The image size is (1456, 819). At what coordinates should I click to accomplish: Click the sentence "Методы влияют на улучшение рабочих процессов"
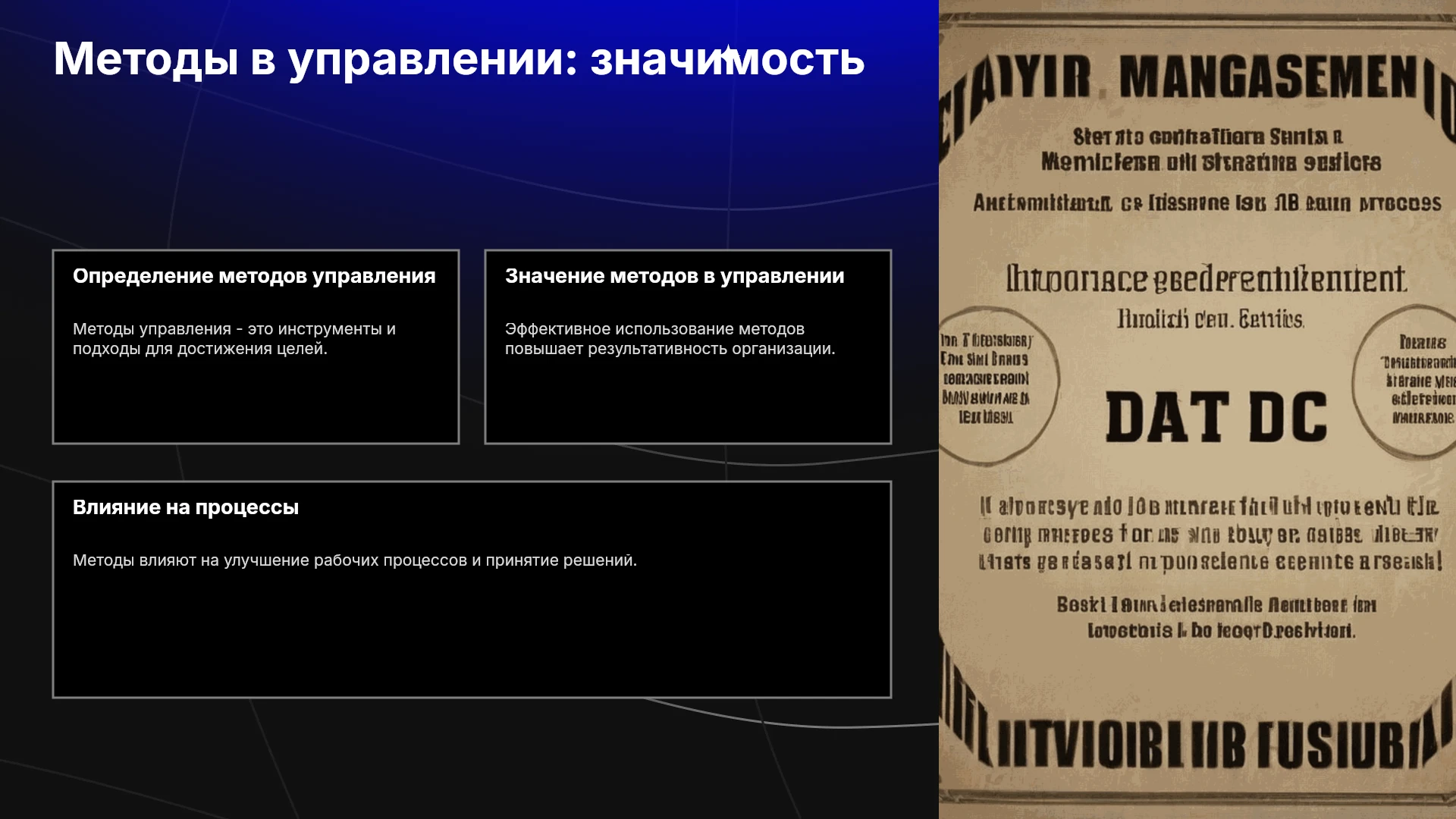click(x=355, y=560)
